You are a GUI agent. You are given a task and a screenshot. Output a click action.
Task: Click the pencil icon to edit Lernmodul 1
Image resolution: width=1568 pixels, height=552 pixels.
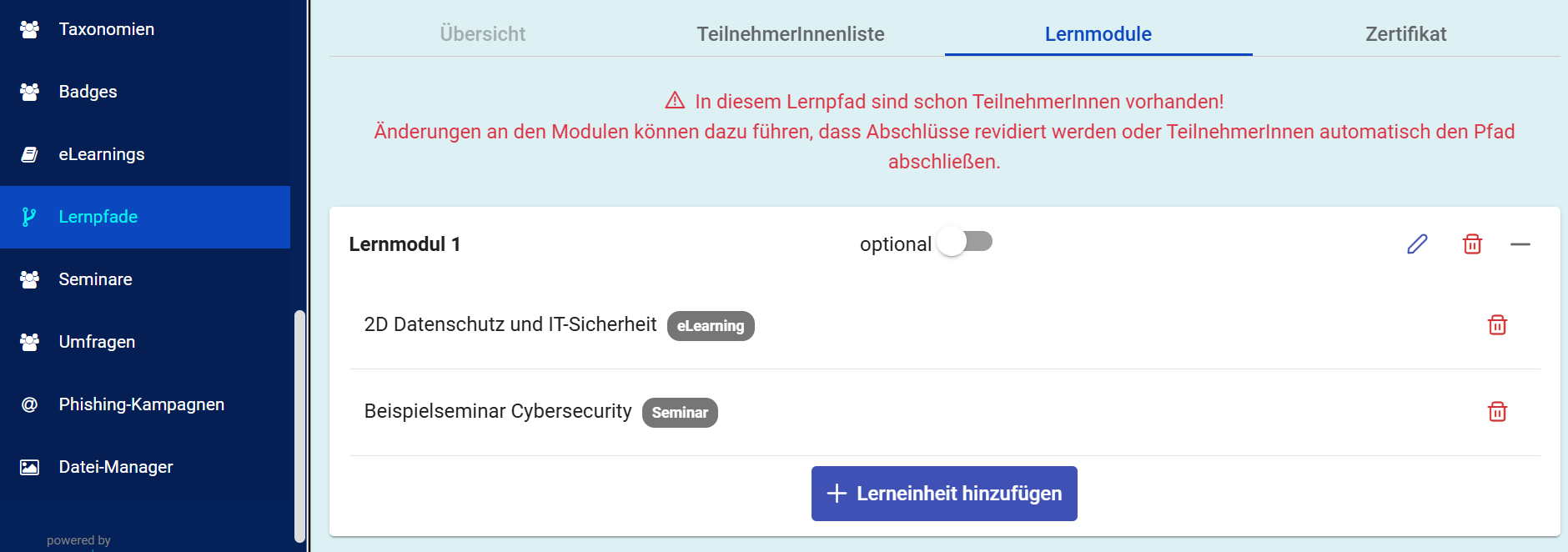pyautogui.click(x=1417, y=244)
